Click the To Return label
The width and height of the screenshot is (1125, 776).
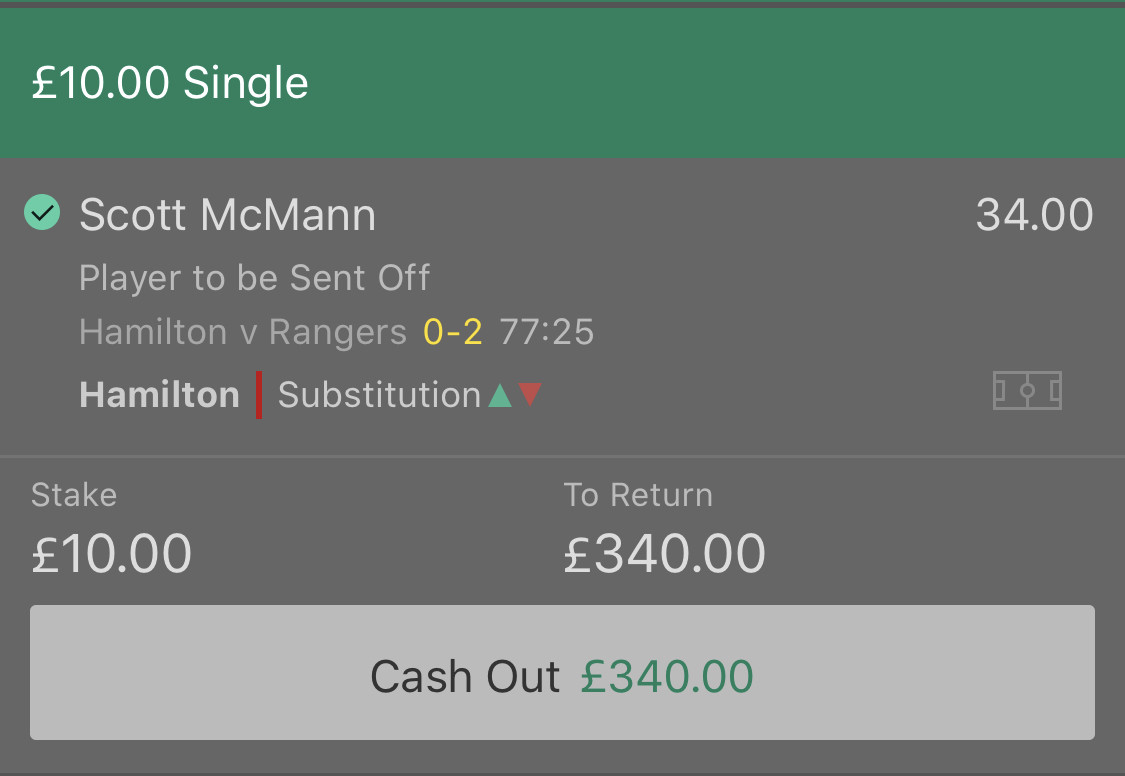(638, 495)
